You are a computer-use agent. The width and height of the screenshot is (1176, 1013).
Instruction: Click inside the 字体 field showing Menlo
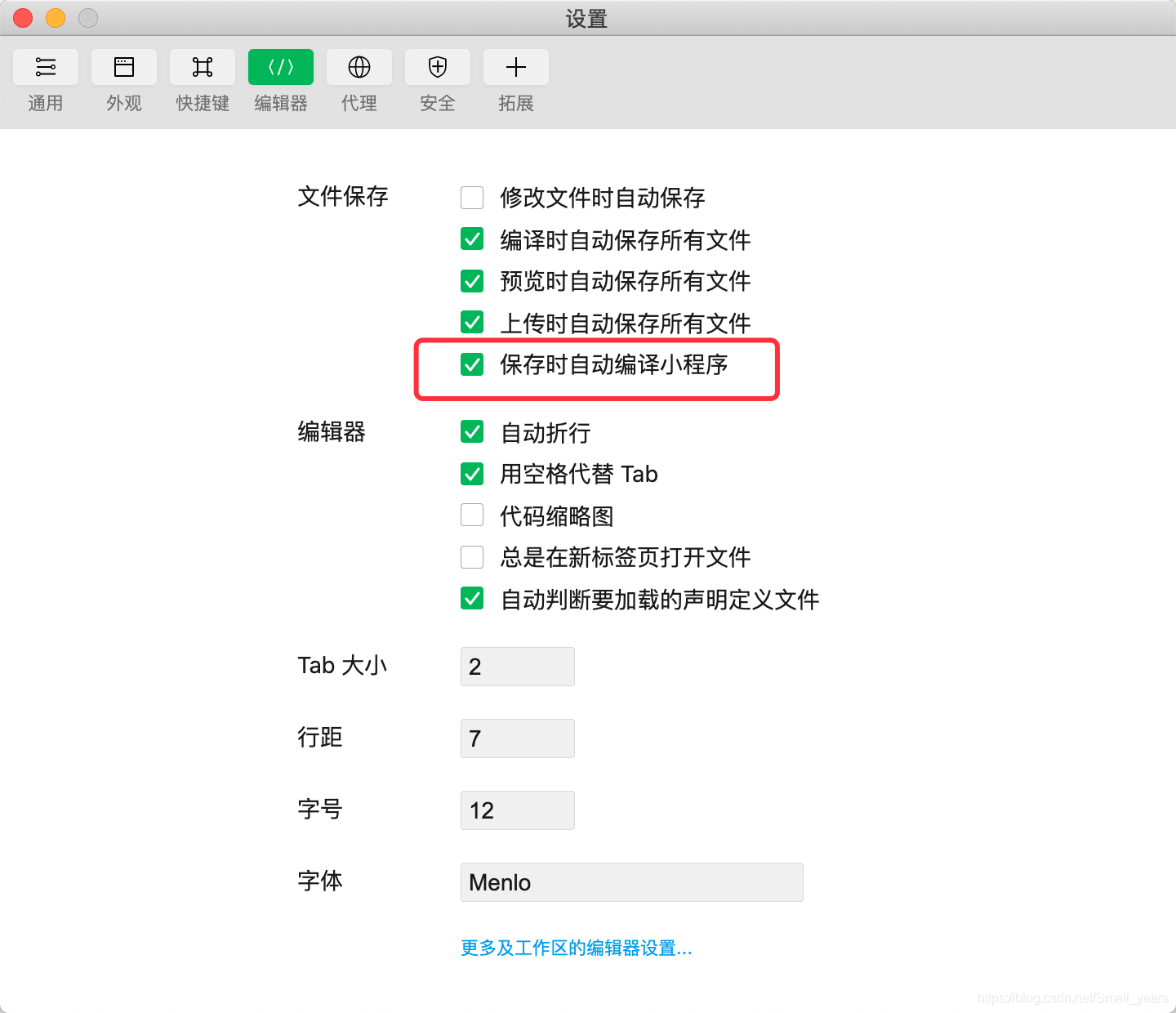[631, 882]
